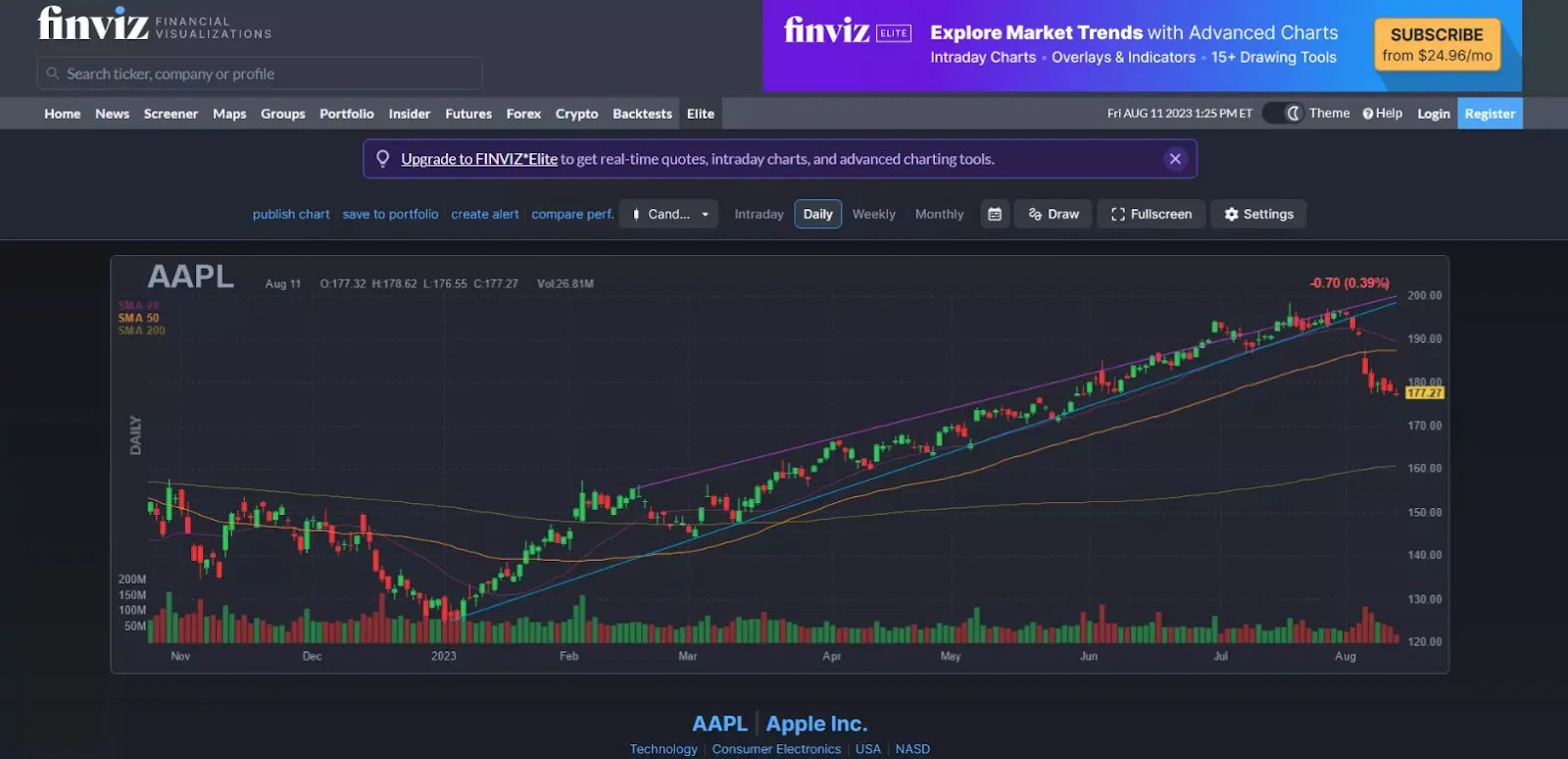This screenshot has height=759, width=1568.
Task: Open the calendar date range picker
Action: click(x=995, y=214)
